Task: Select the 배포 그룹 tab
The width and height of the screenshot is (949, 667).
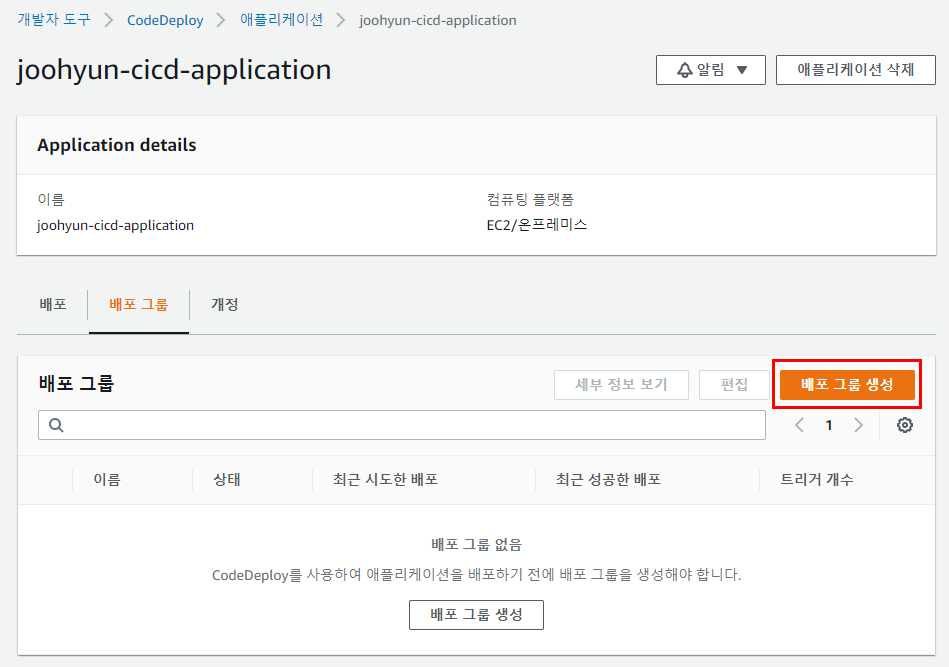Action: pos(139,304)
